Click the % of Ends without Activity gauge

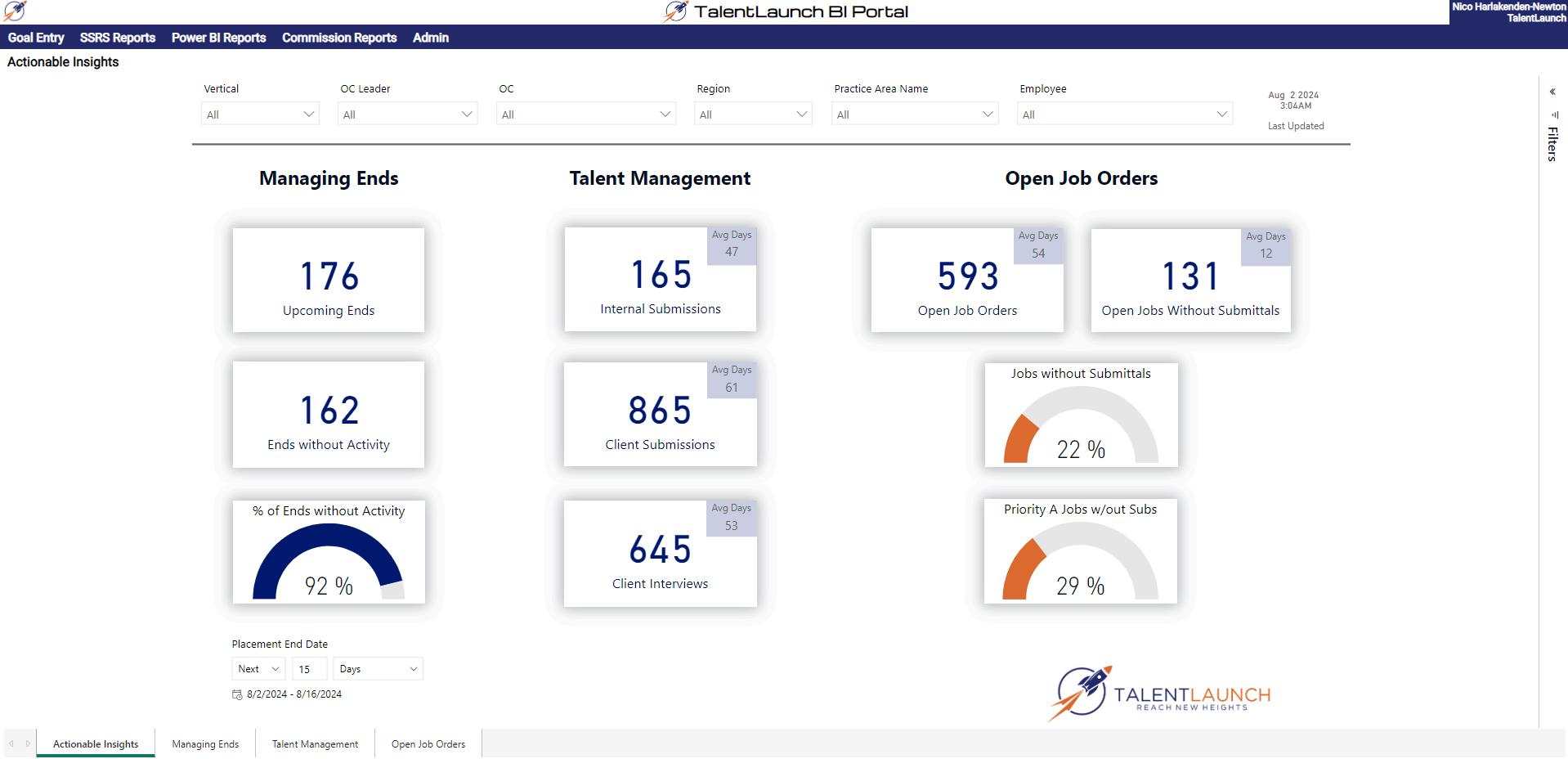point(329,552)
